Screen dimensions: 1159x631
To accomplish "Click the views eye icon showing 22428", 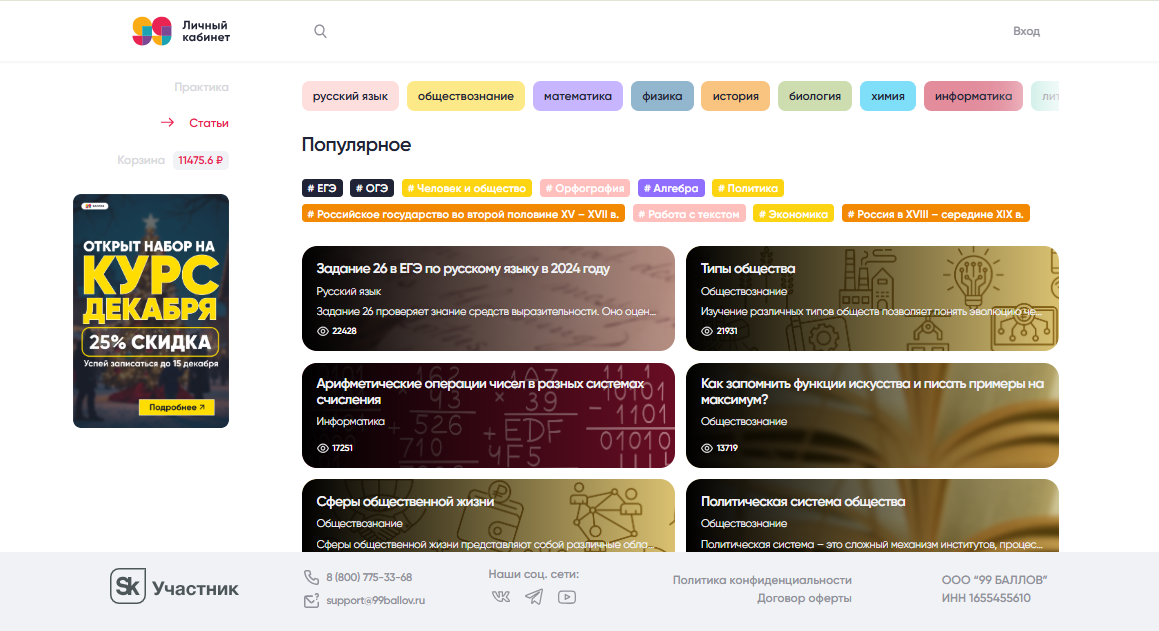I will pos(322,331).
